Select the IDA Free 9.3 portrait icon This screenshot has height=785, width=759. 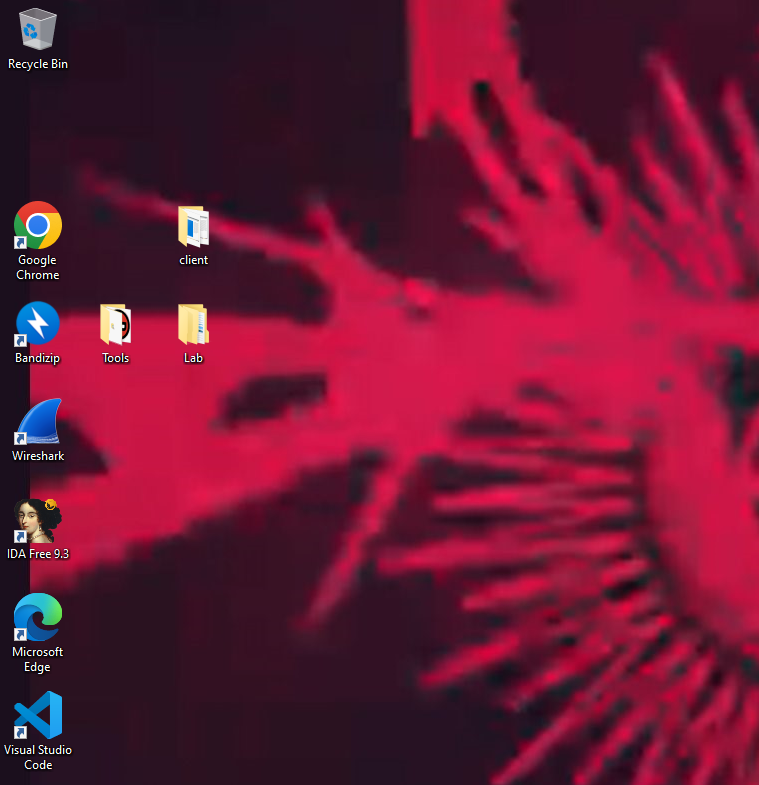(x=38, y=520)
